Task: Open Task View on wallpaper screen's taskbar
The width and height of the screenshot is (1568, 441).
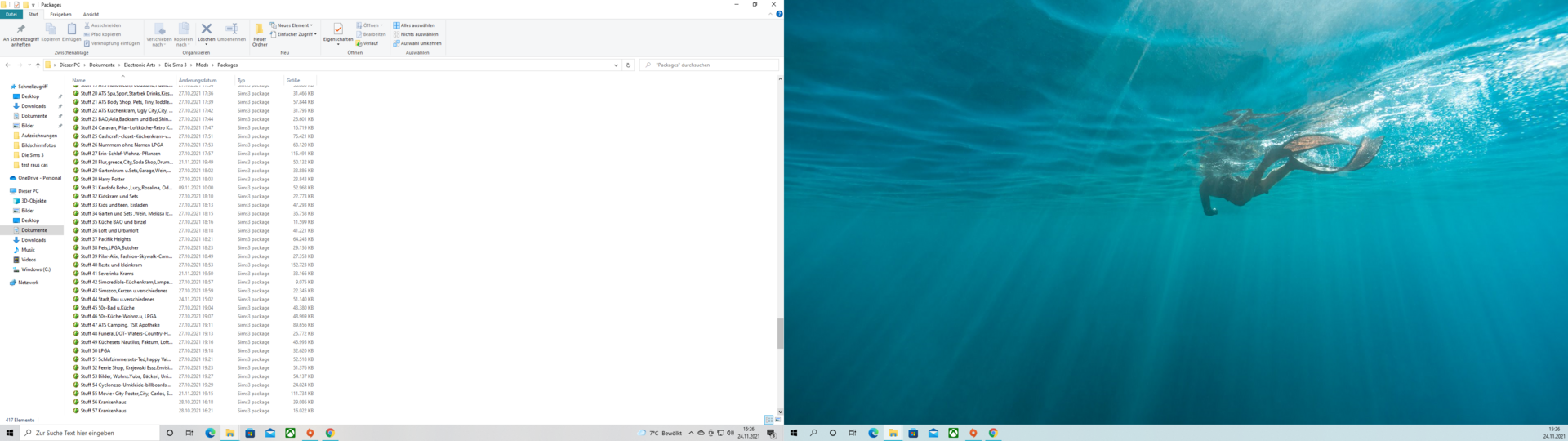Action: point(853,433)
